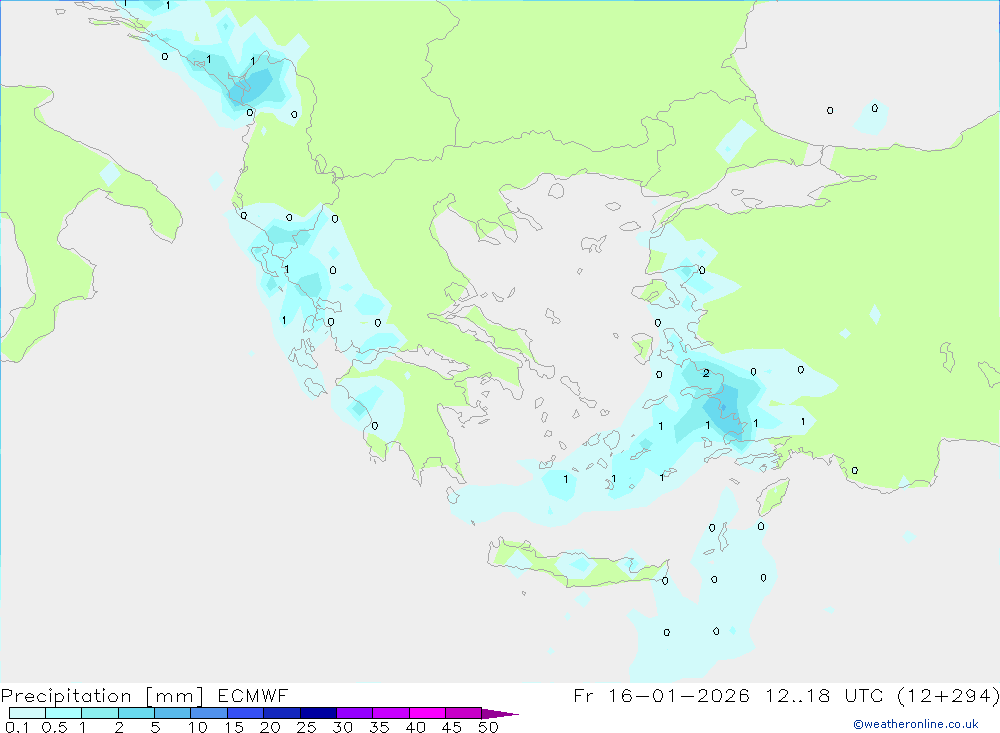Select the 30–35 mm legend color swatch

click(x=355, y=713)
